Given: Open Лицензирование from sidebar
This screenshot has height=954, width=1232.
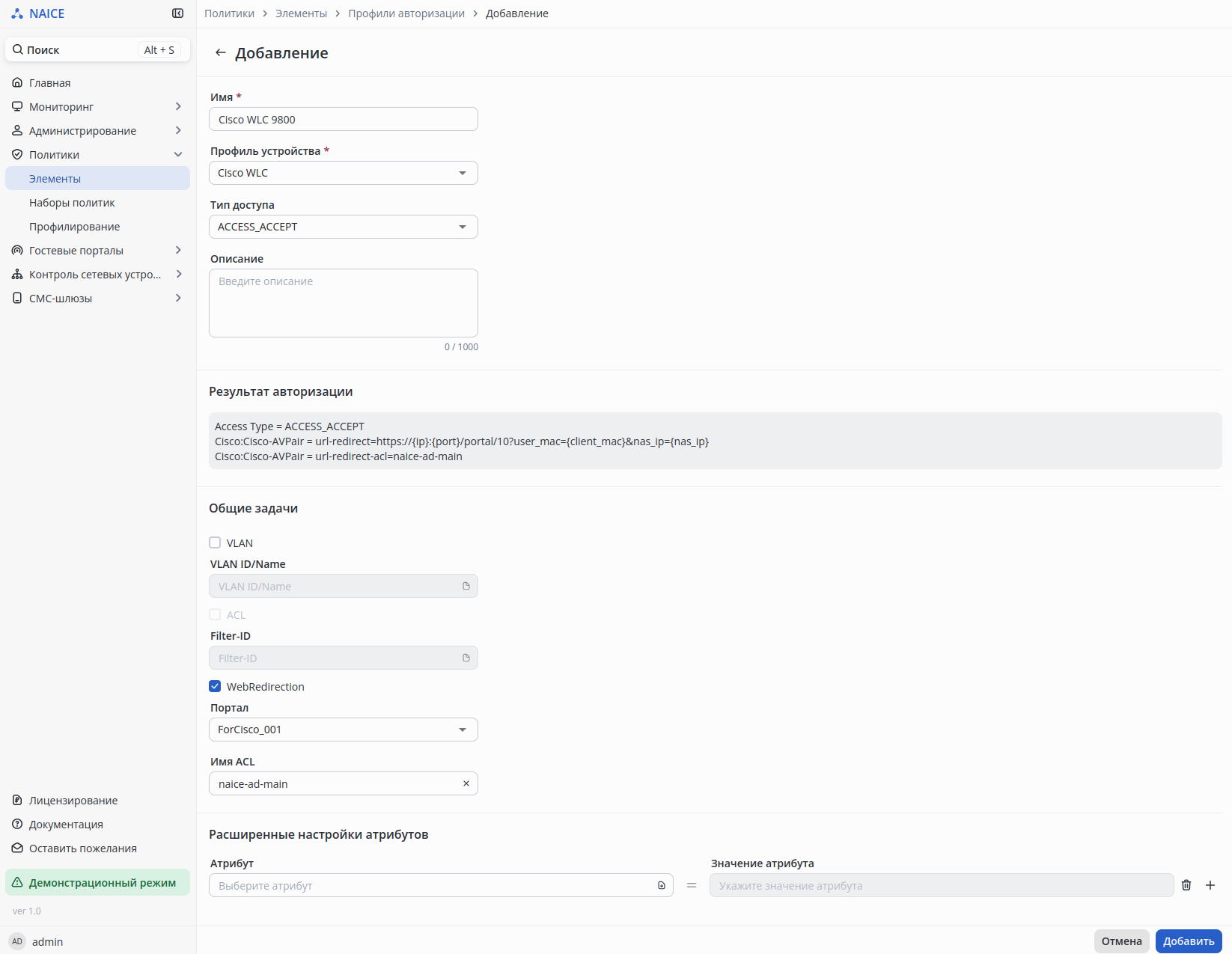Looking at the screenshot, I should [73, 801].
